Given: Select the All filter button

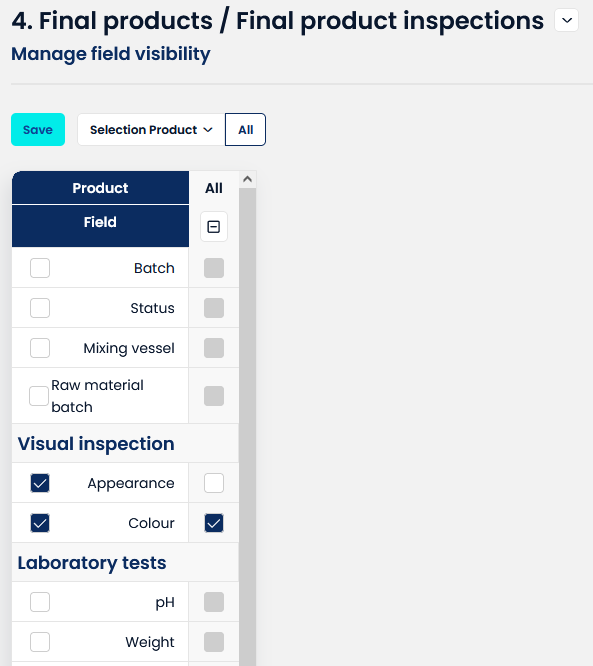Looking at the screenshot, I should 246,130.
